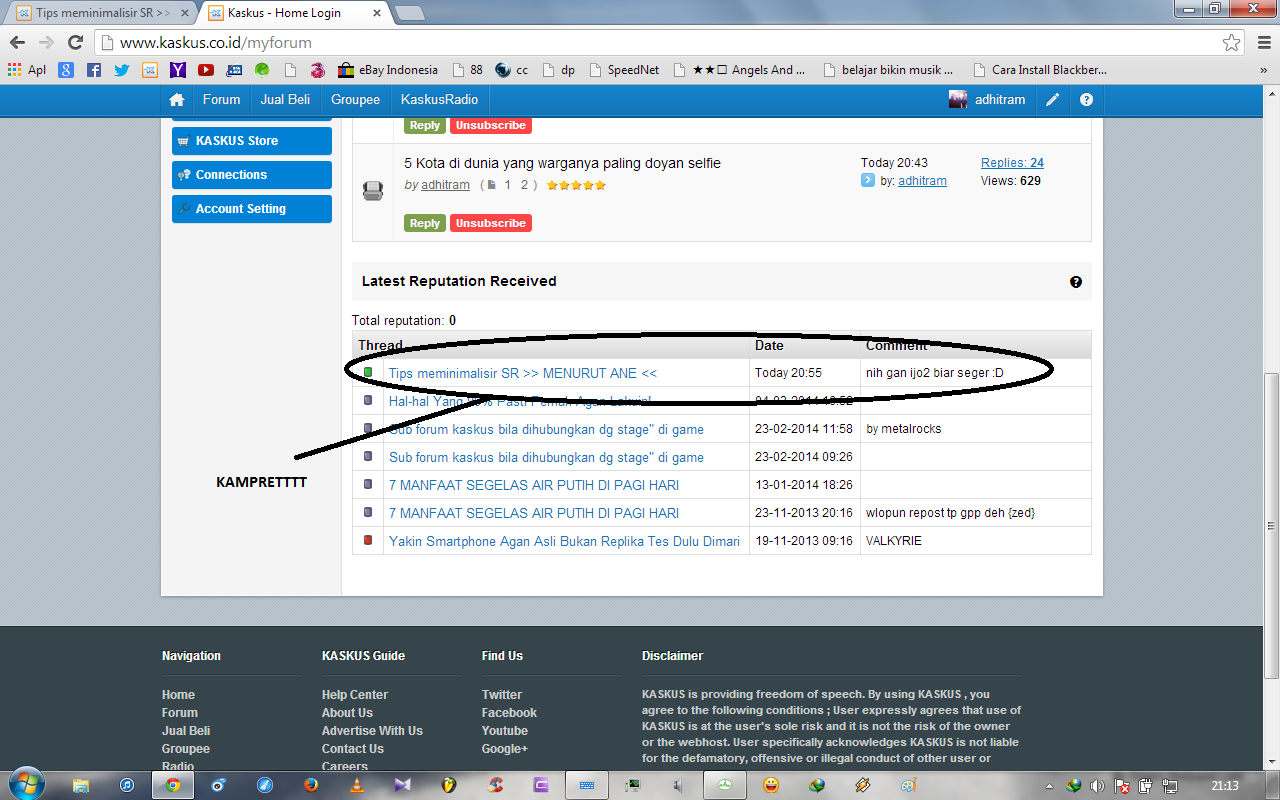The height and width of the screenshot is (800, 1280).
Task: Open YouTube bookmark icon
Action: 206,70
